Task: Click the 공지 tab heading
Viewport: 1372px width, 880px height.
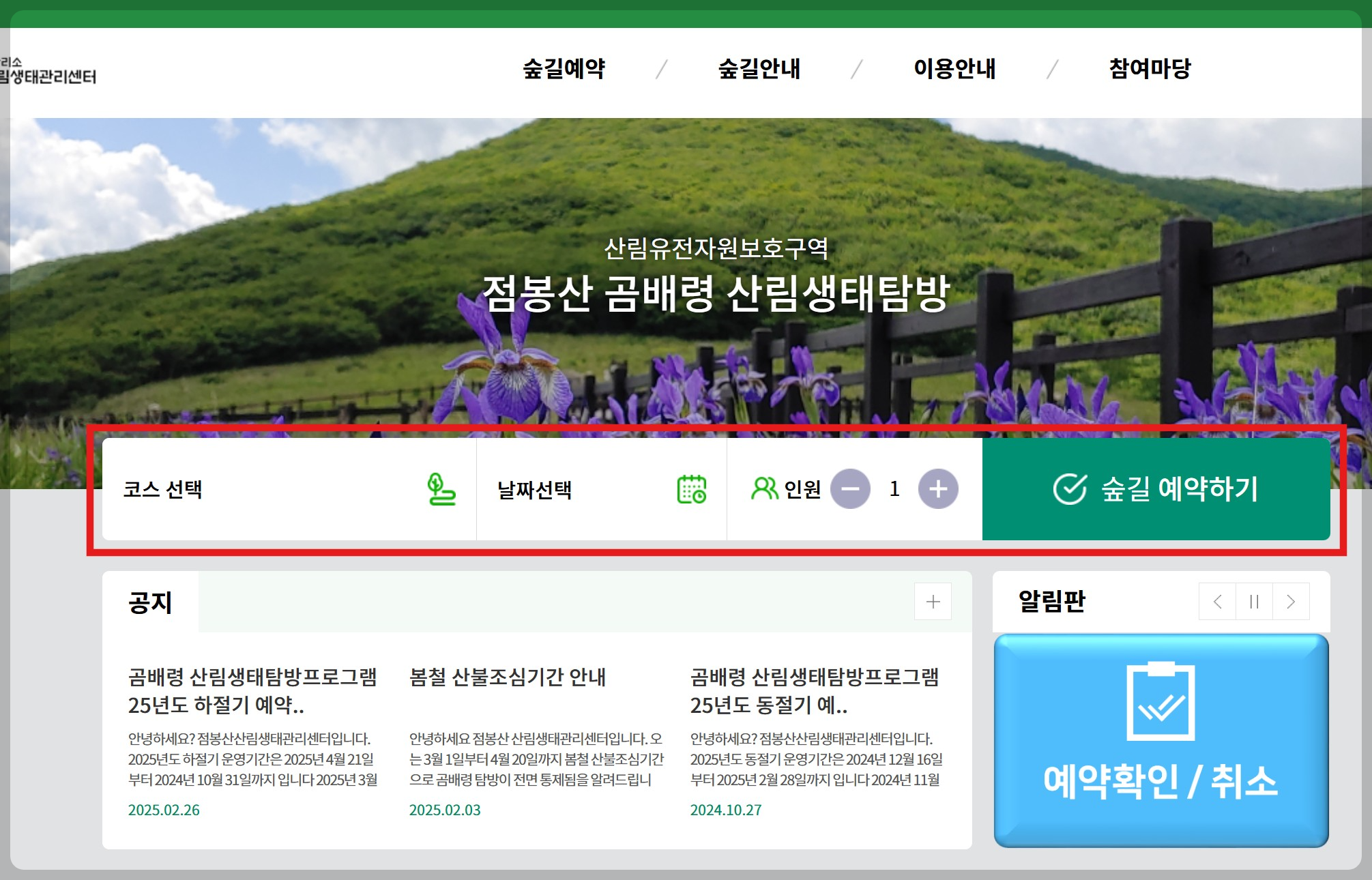Action: pos(150,602)
